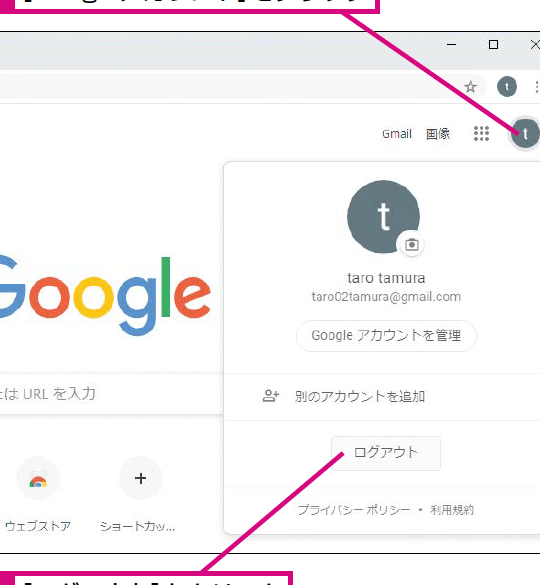The height and width of the screenshot is (585, 540).
Task: Open the Gmail link
Action: tap(396, 134)
